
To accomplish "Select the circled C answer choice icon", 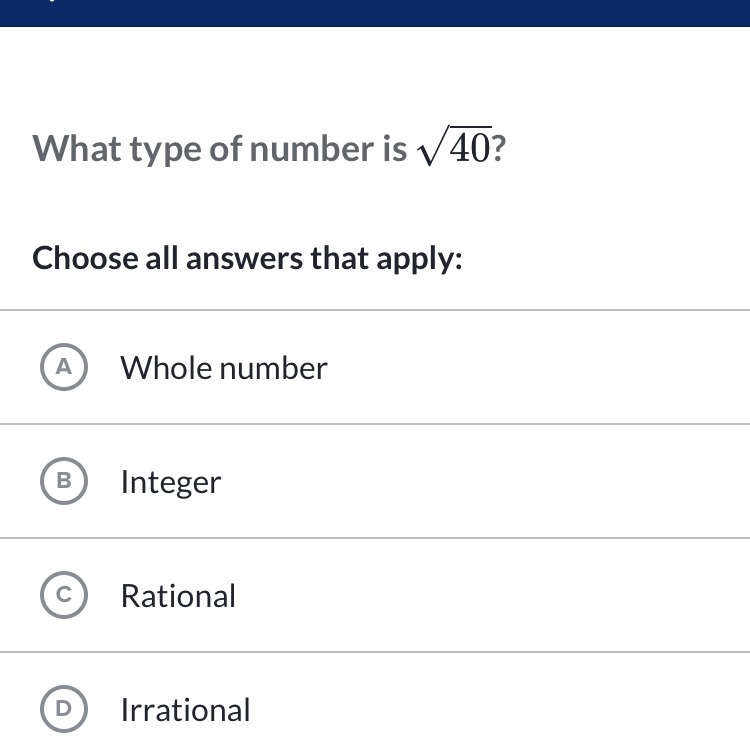I will (64, 595).
